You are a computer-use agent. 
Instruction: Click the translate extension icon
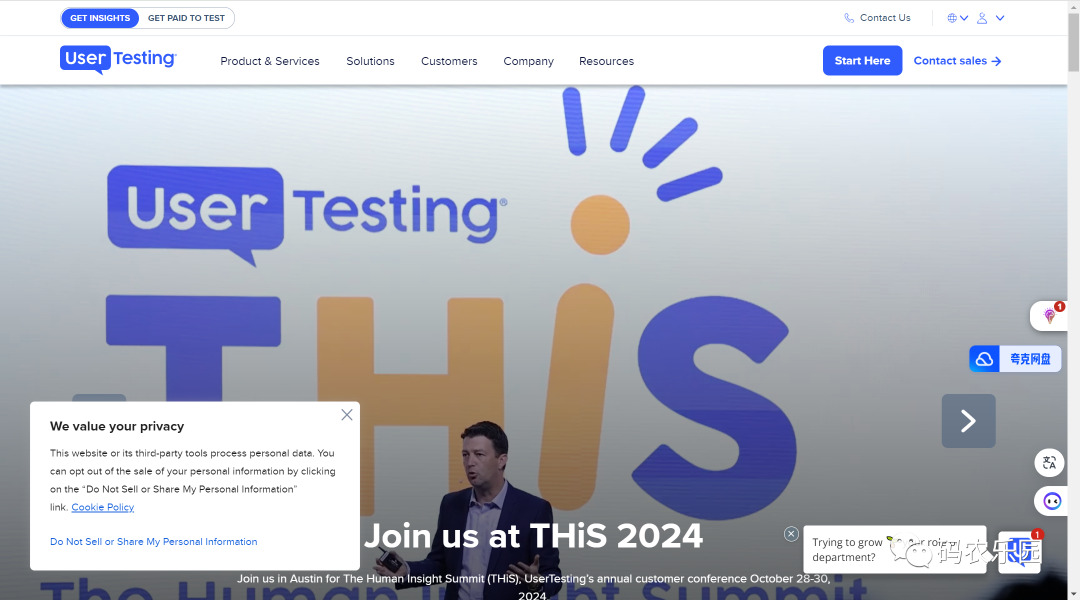click(x=1049, y=462)
